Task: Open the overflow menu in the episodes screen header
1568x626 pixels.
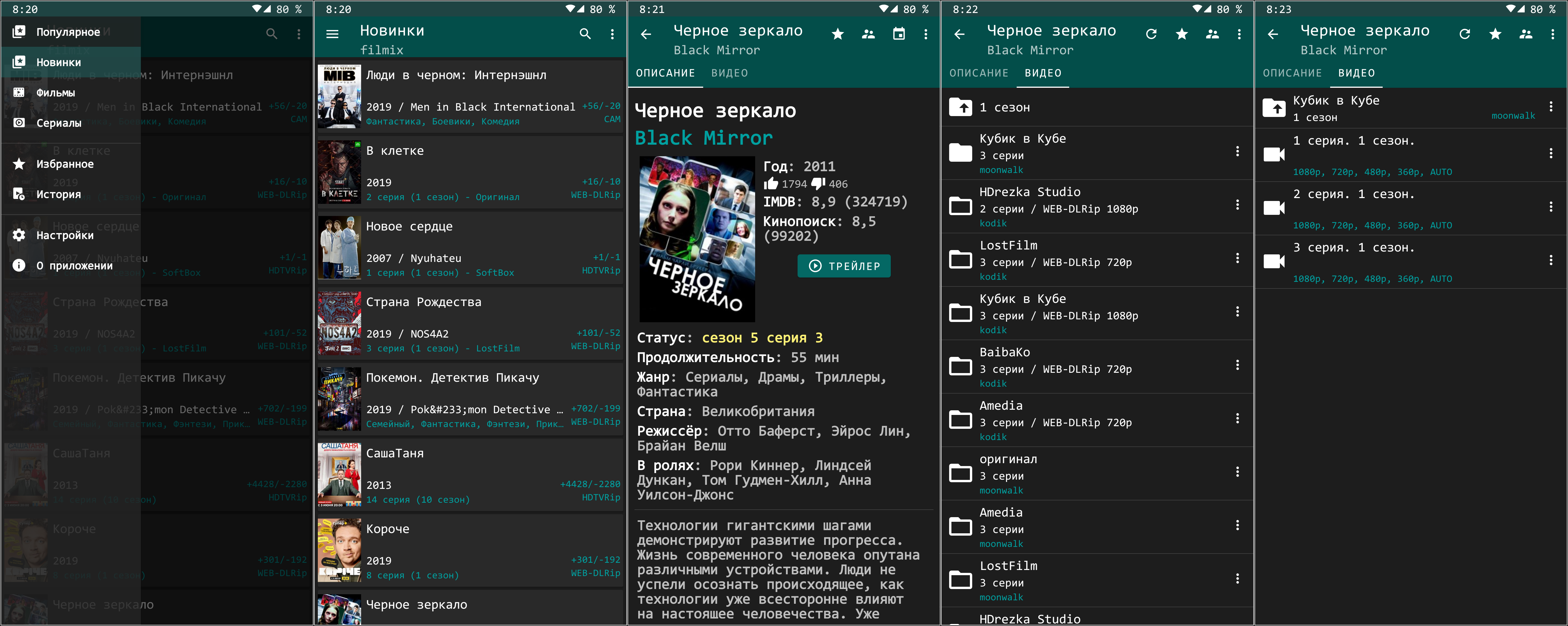Action: [1553, 34]
